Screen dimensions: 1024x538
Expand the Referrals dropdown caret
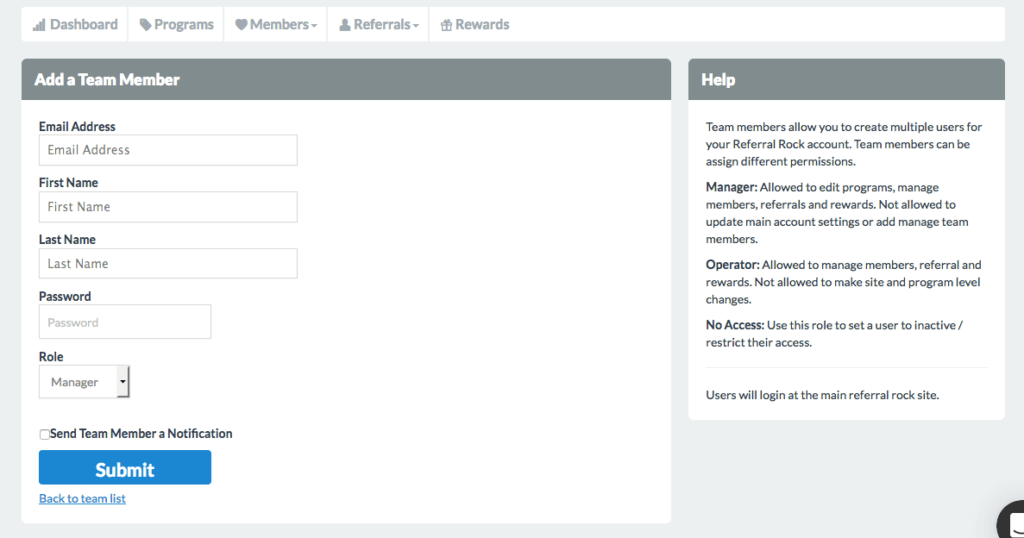pyautogui.click(x=415, y=26)
